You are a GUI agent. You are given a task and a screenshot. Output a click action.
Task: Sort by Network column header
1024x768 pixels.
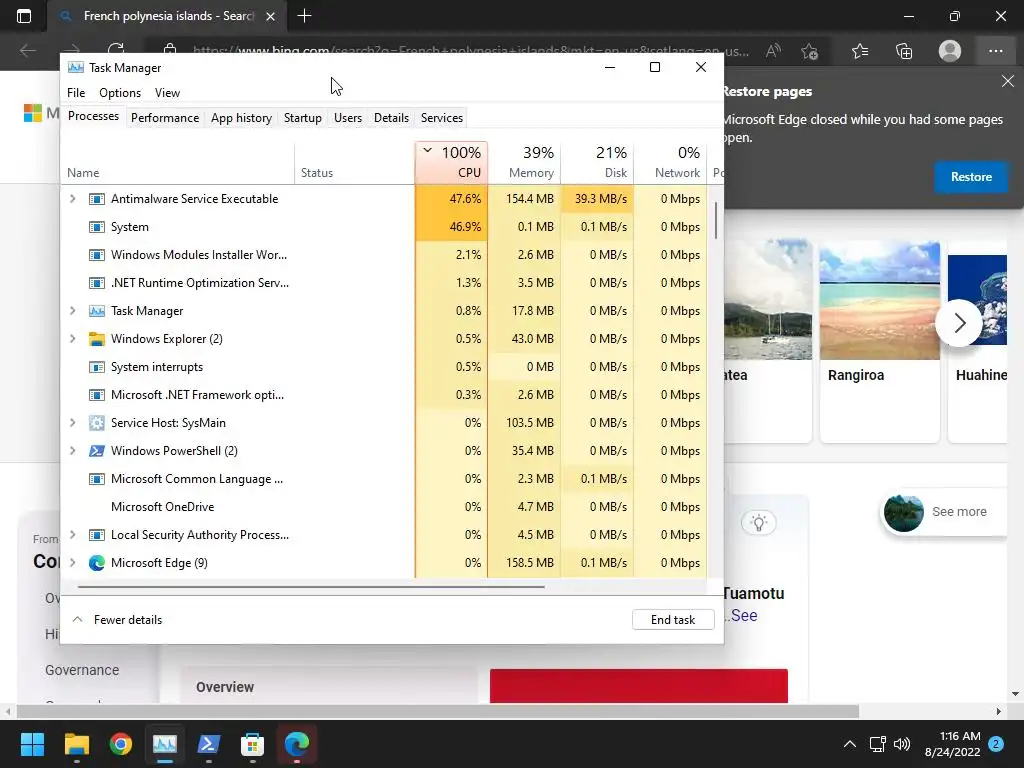[x=671, y=163]
